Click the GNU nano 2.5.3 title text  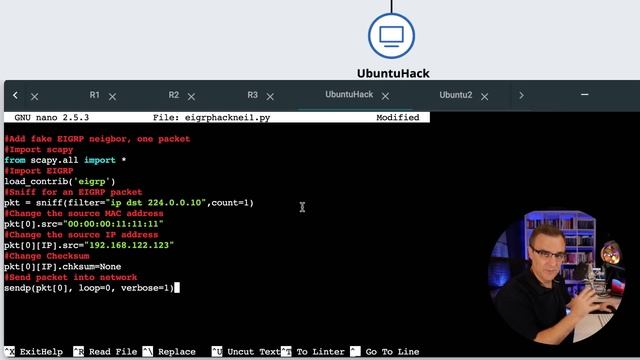(51, 118)
